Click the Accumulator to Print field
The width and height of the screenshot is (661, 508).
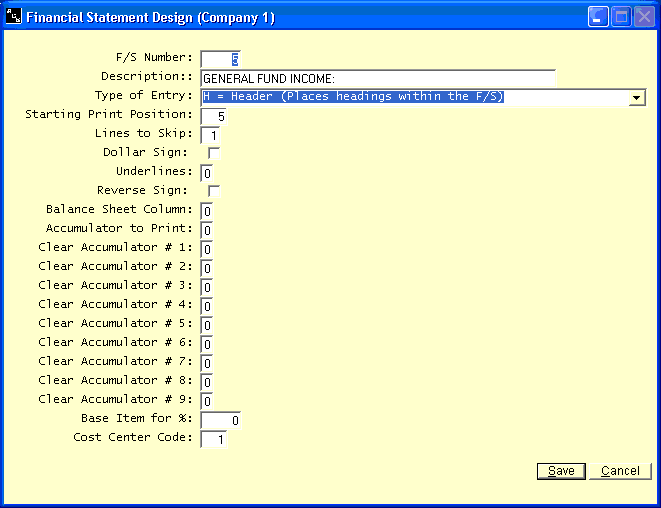click(x=207, y=230)
